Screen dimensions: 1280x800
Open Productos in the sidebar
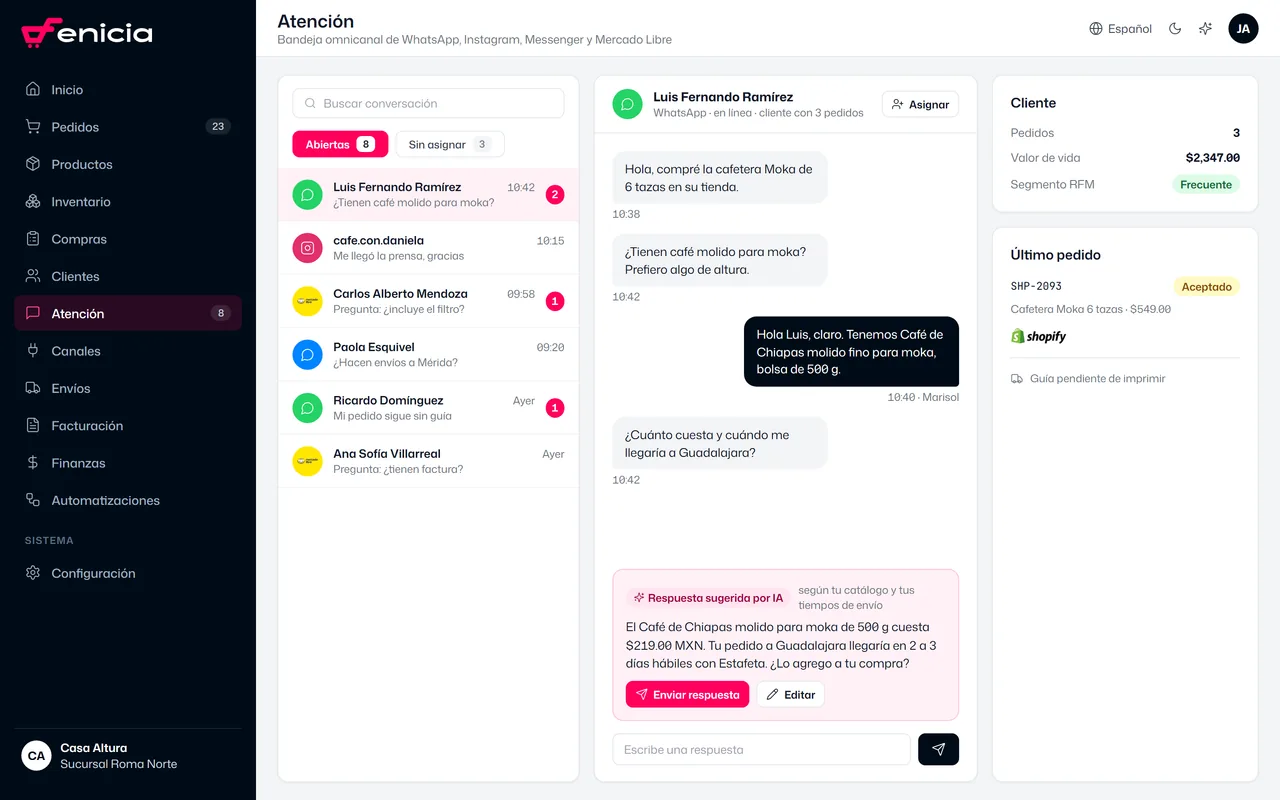coord(128,164)
